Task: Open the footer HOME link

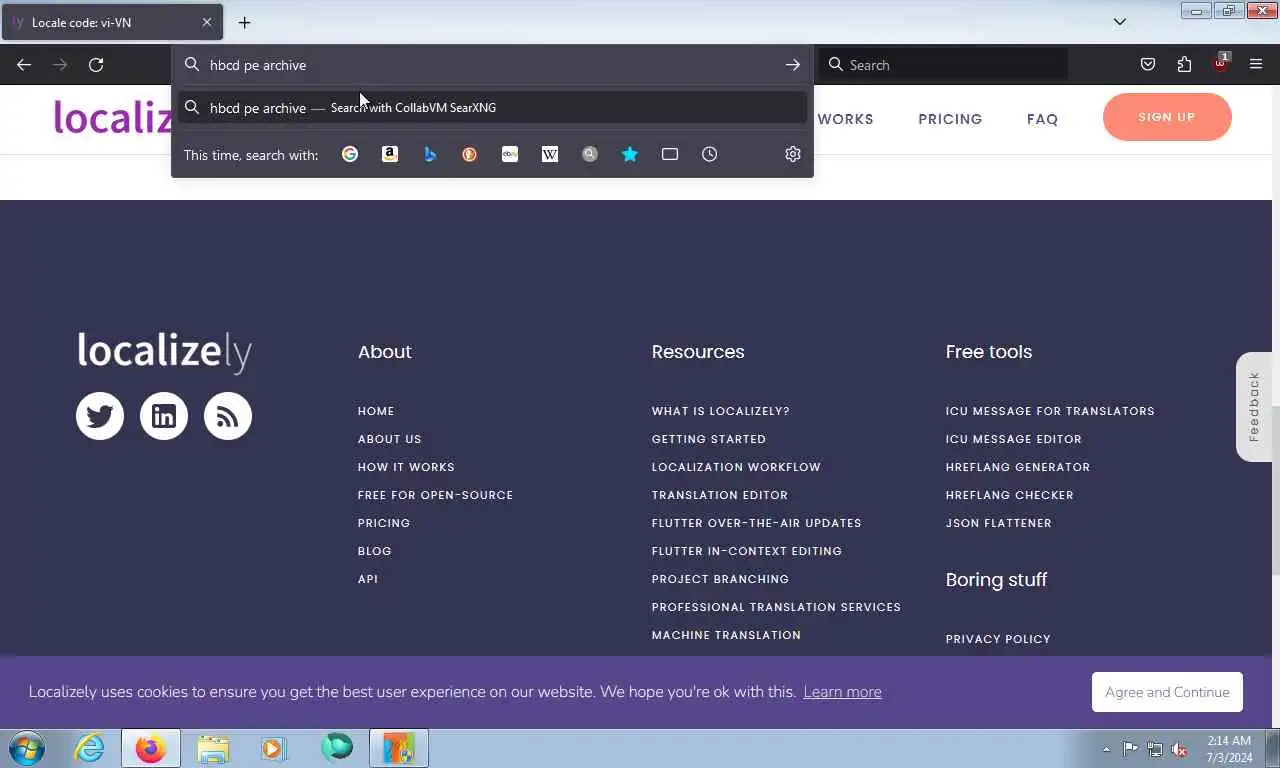Action: pyautogui.click(x=376, y=411)
